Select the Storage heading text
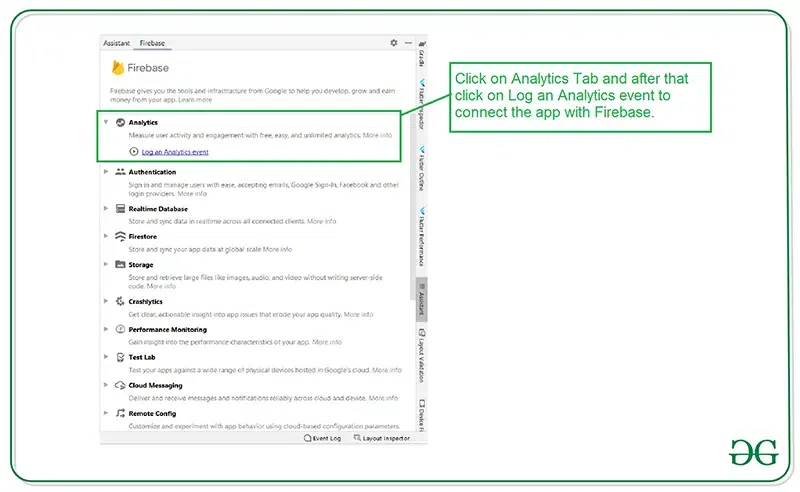 141,265
